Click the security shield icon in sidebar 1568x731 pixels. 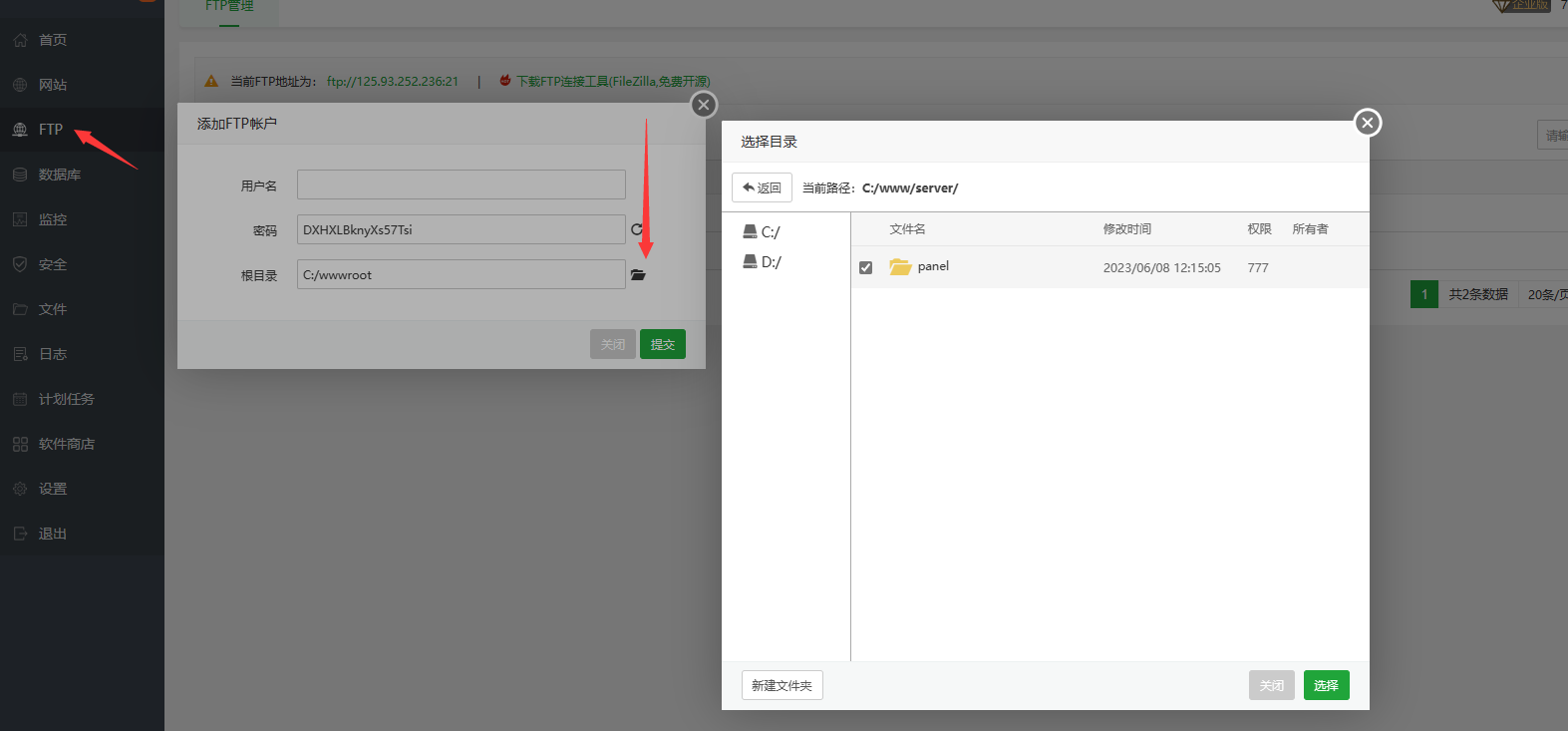click(20, 264)
